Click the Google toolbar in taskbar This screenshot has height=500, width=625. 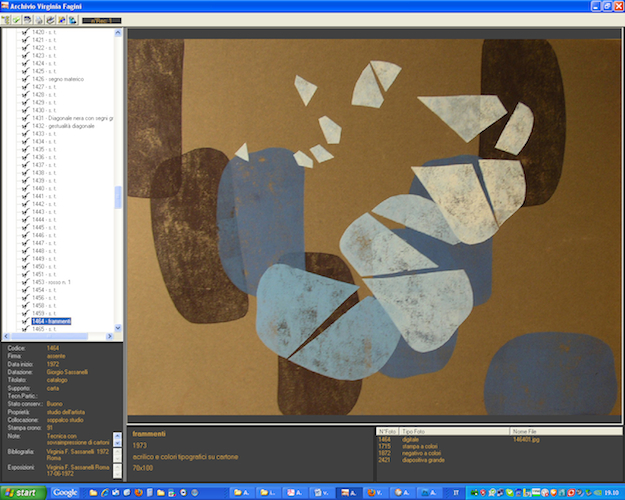tap(65, 493)
